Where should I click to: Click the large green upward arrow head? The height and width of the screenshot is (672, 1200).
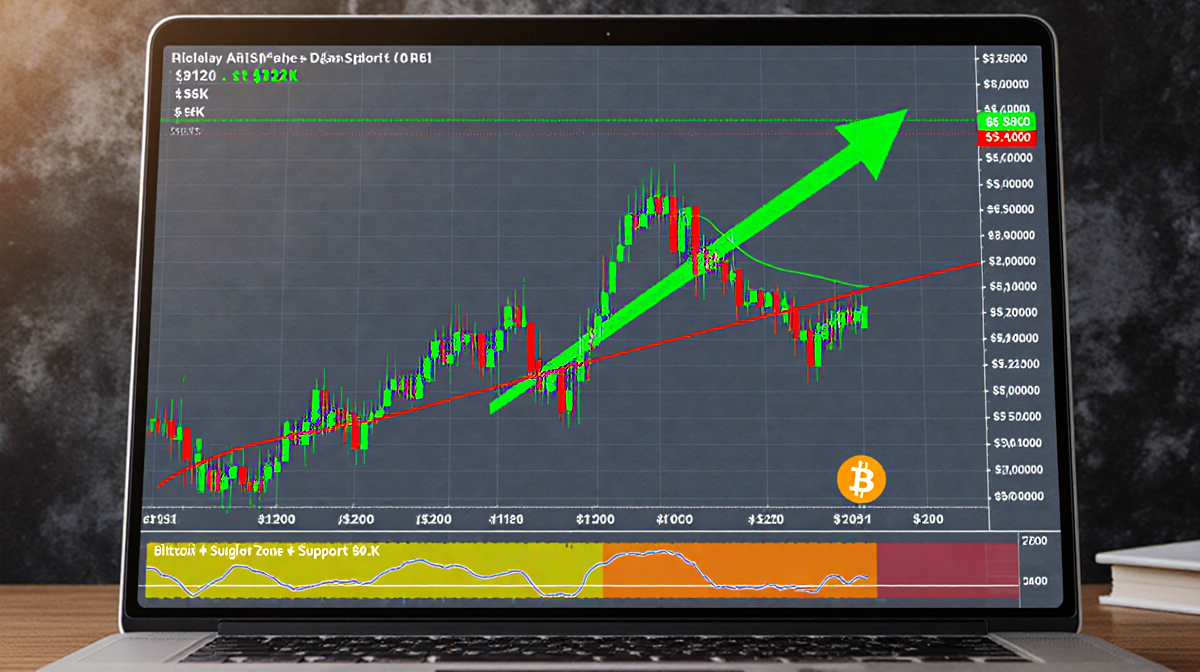point(873,138)
